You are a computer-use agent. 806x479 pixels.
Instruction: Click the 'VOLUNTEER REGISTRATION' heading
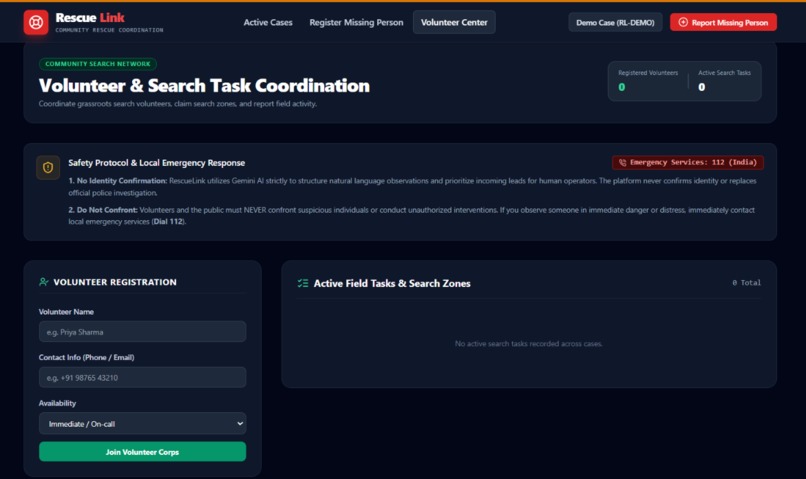pyautogui.click(x=115, y=282)
